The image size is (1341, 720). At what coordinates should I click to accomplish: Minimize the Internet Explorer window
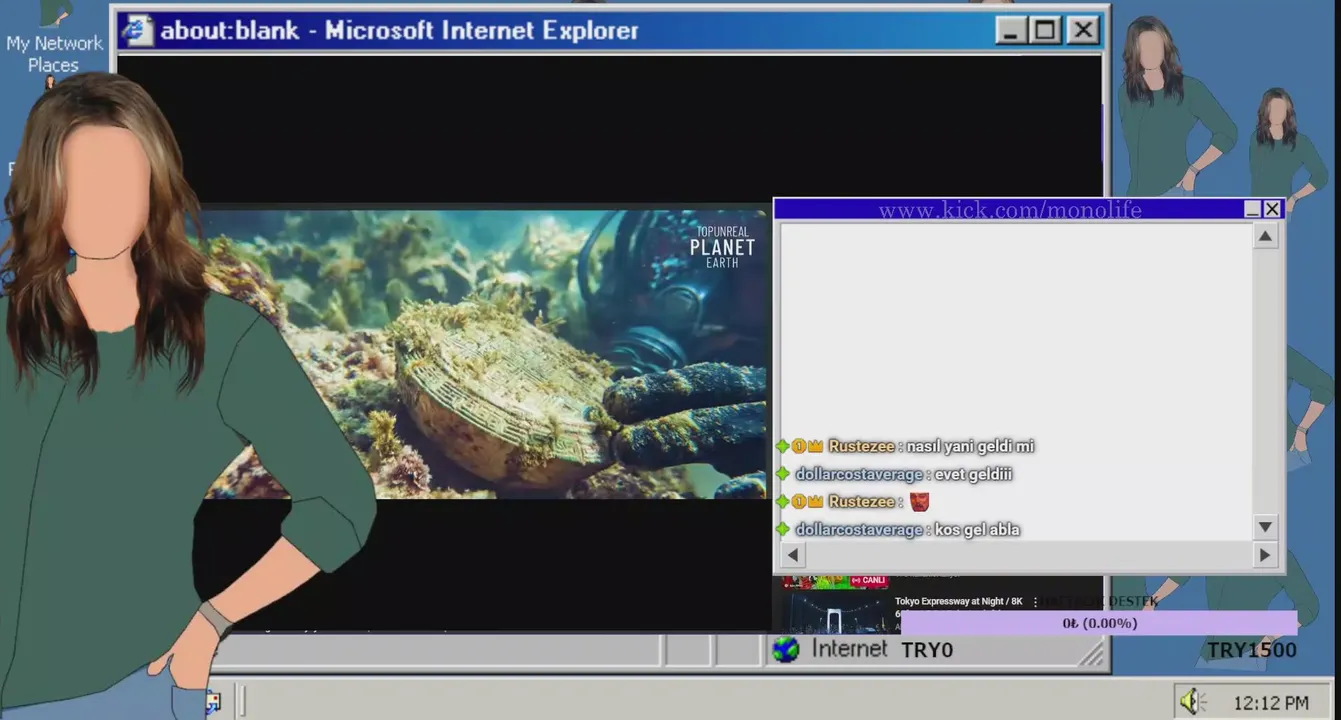click(x=1010, y=31)
